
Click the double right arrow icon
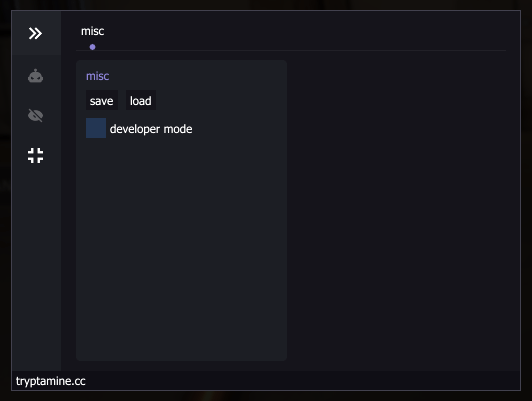point(35,33)
